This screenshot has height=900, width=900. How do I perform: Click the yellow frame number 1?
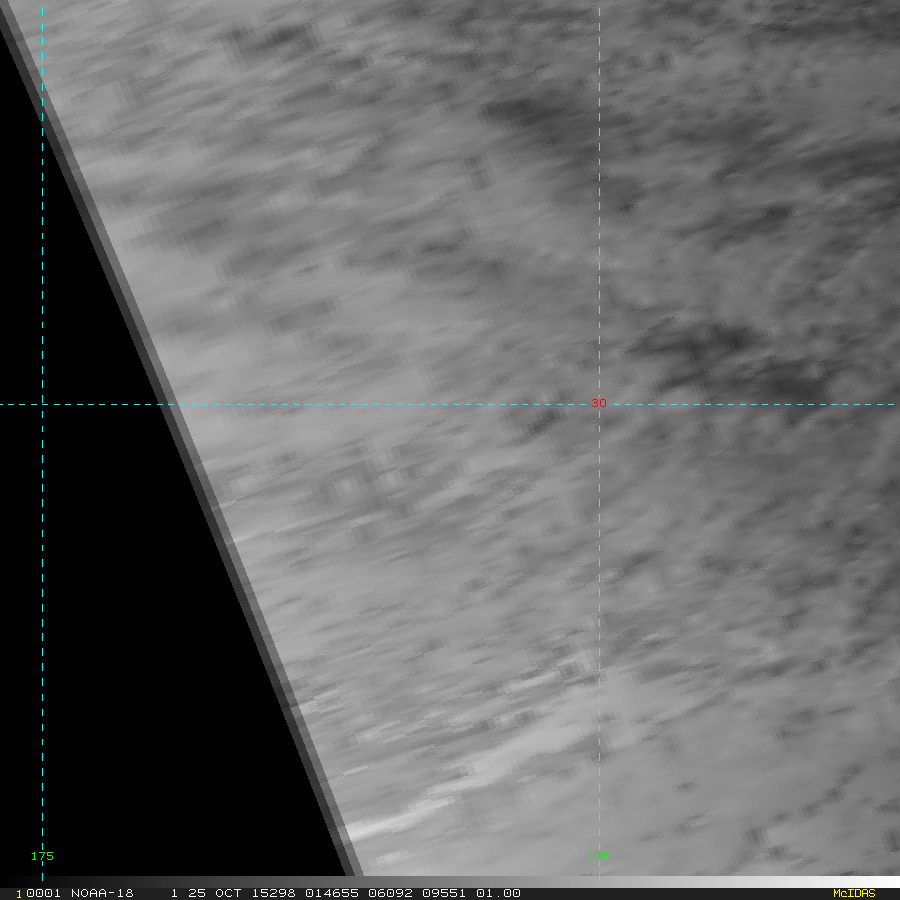[x=19, y=894]
